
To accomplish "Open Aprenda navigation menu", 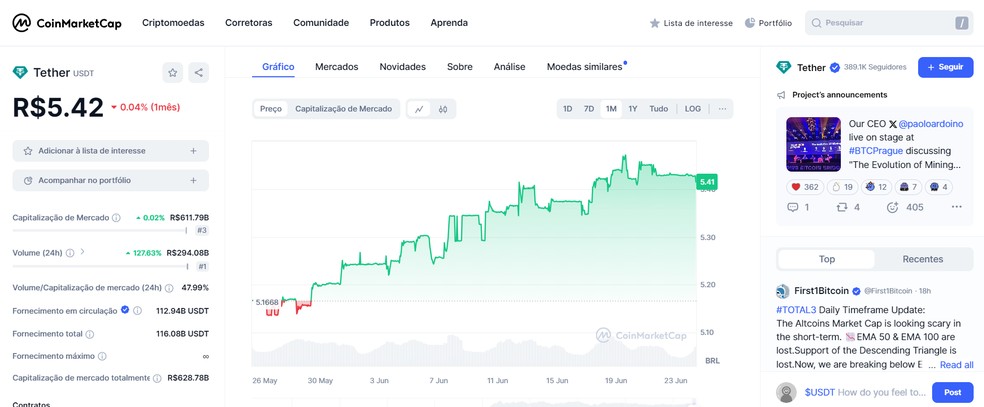I will pyautogui.click(x=449, y=23).
